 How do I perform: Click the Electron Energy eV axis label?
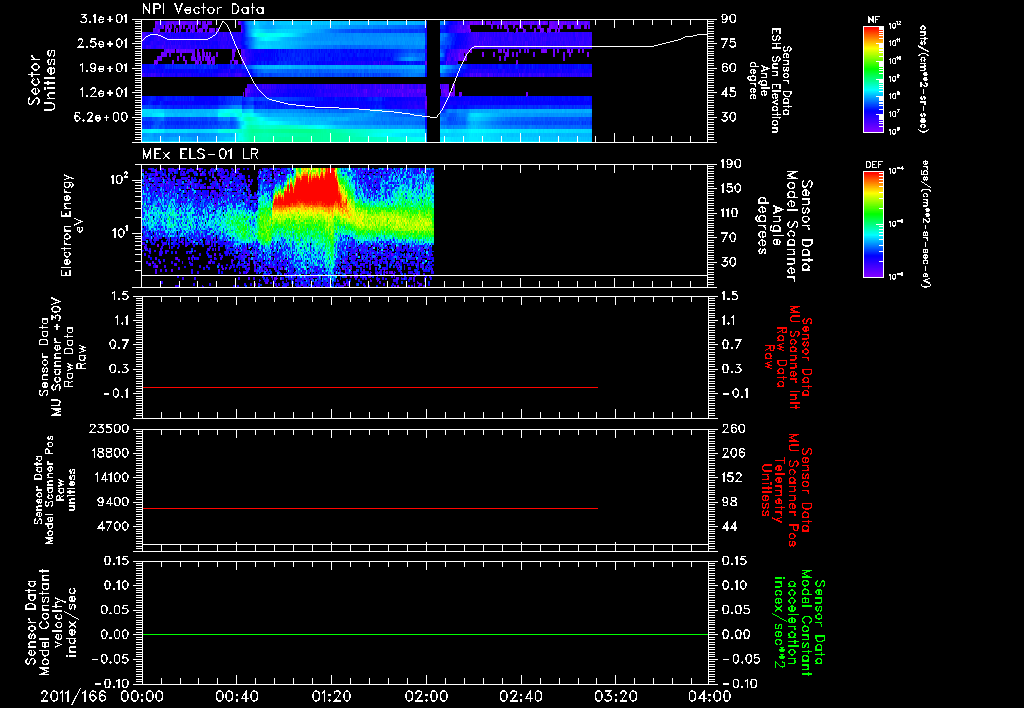point(71,225)
